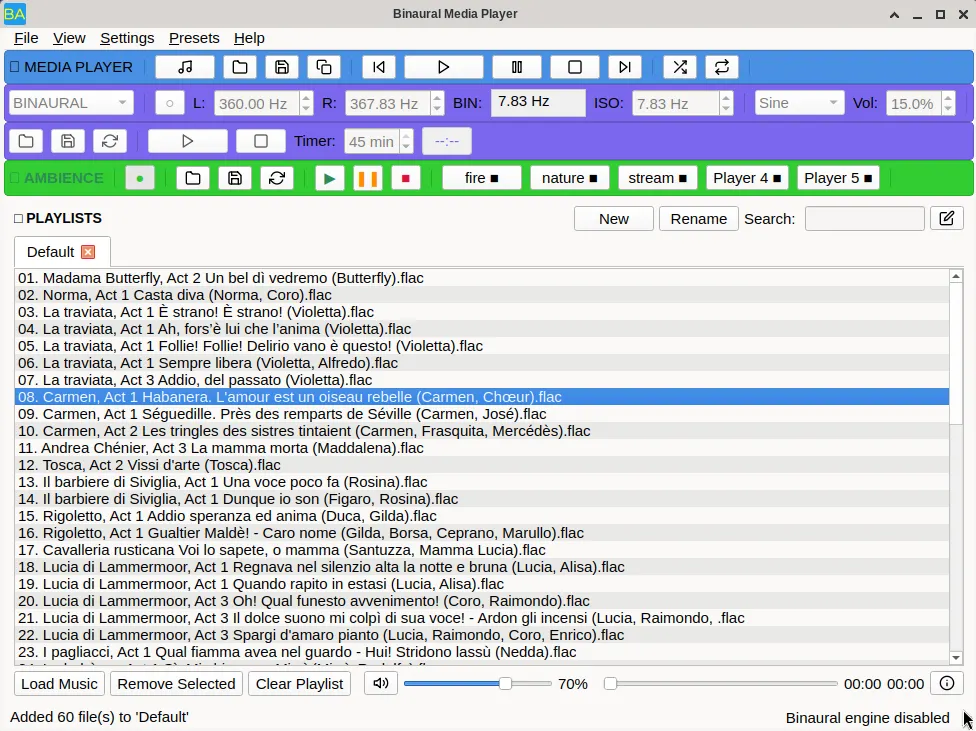The image size is (976, 731).
Task: Open ambience preset folder icon
Action: pos(193,179)
